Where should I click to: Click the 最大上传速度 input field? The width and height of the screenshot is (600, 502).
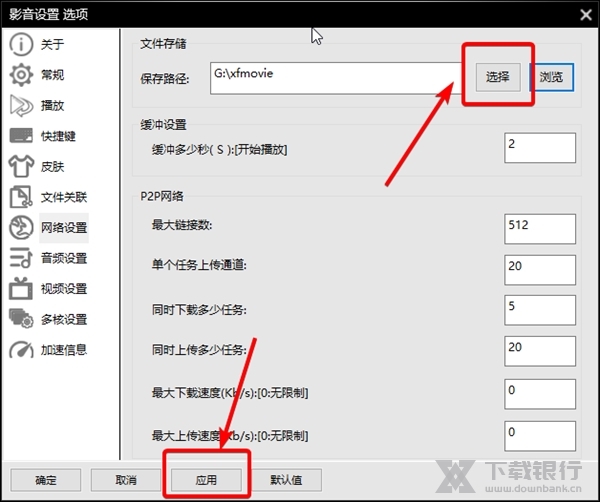[540, 436]
